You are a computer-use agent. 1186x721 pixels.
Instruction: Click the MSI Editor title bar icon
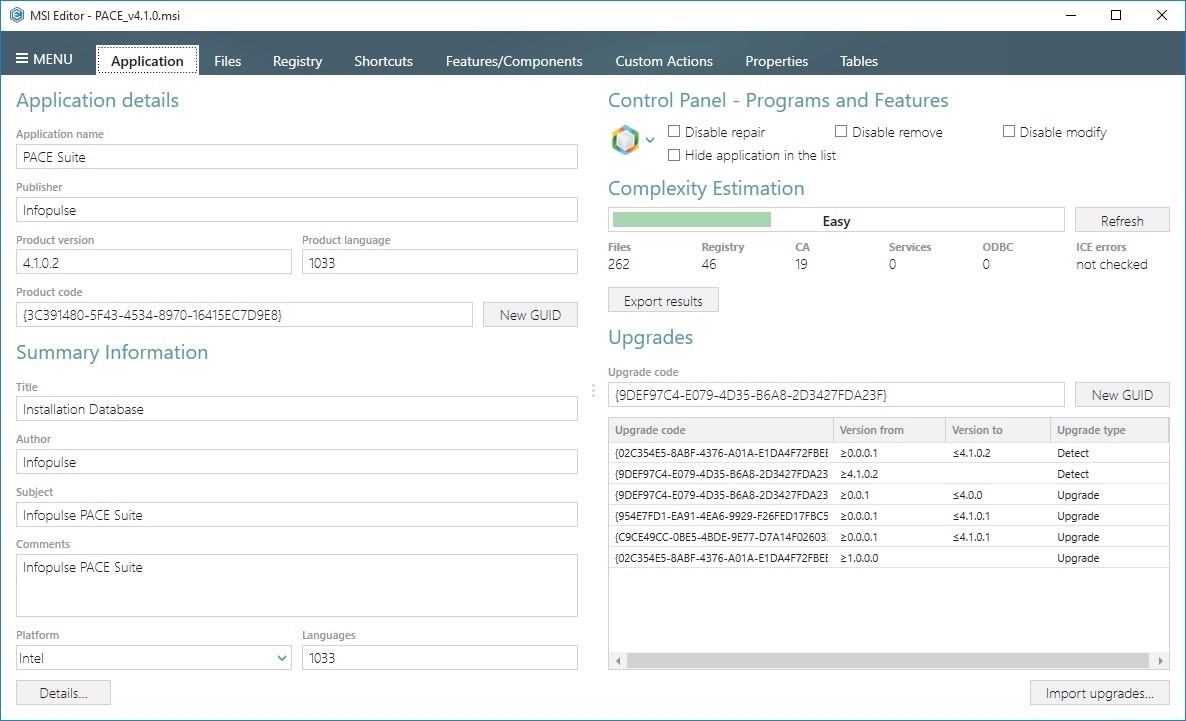coord(17,15)
